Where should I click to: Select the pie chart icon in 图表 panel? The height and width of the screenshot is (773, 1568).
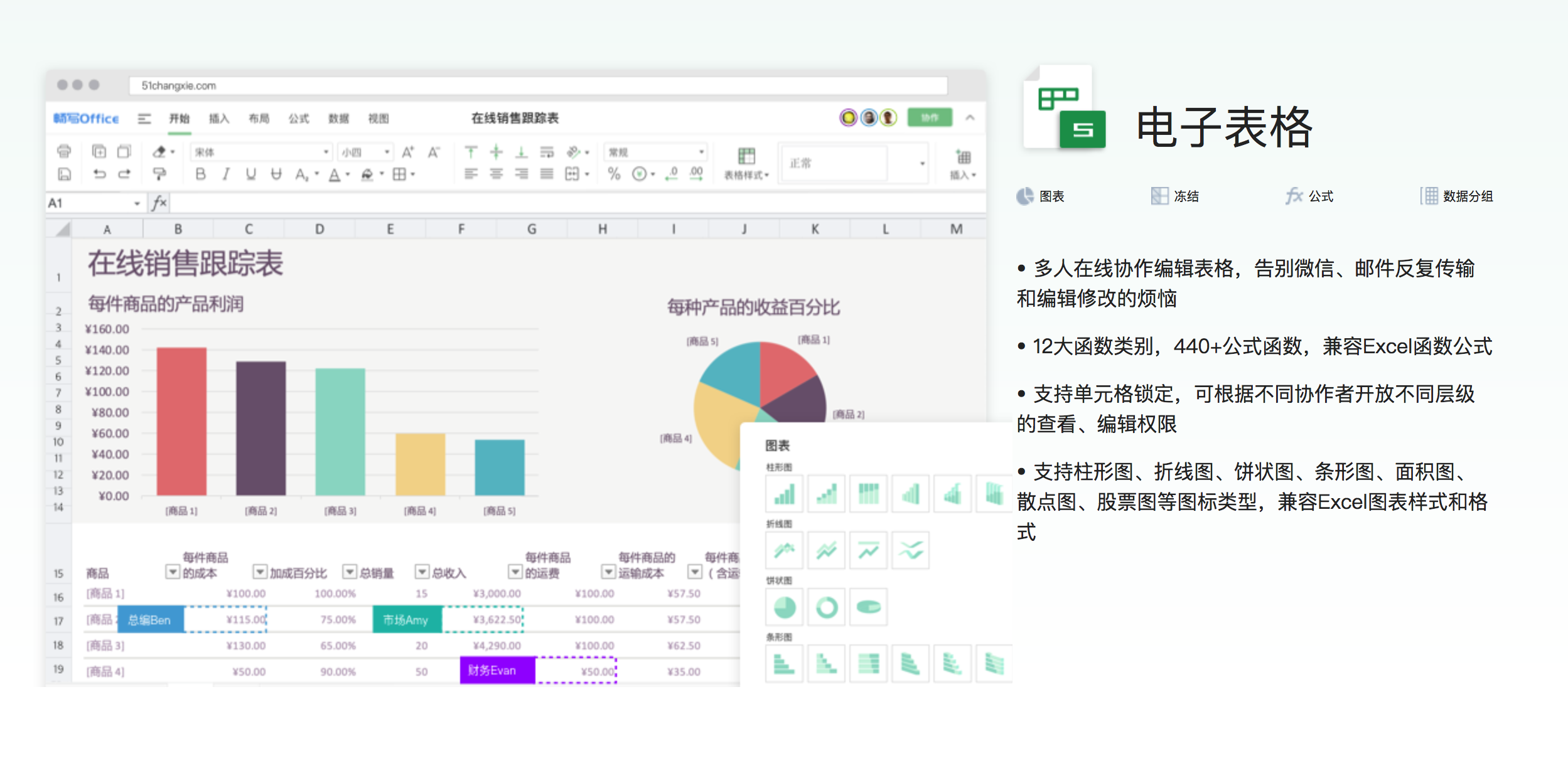[x=784, y=607]
